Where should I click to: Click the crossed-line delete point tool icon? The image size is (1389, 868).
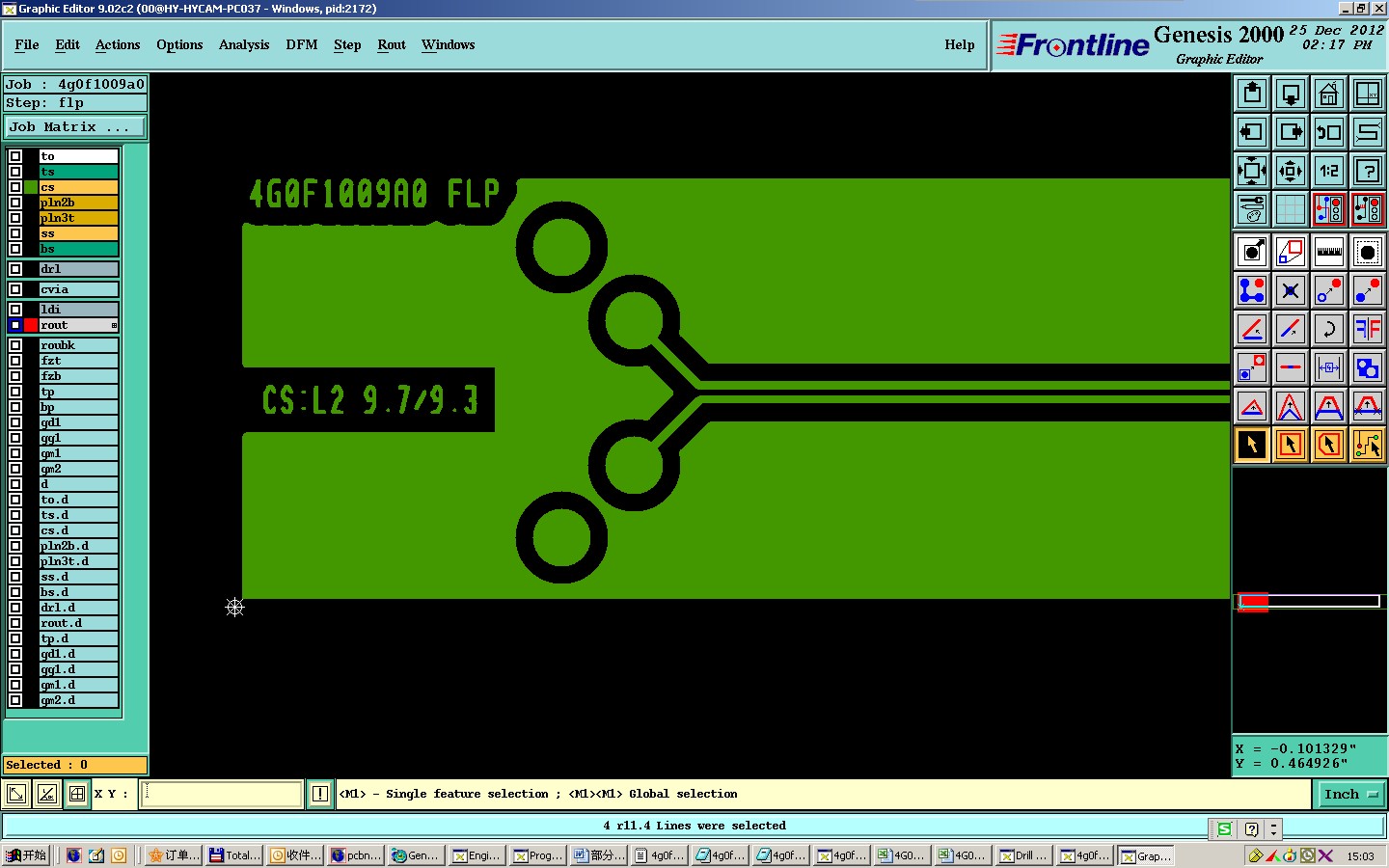point(1291,290)
